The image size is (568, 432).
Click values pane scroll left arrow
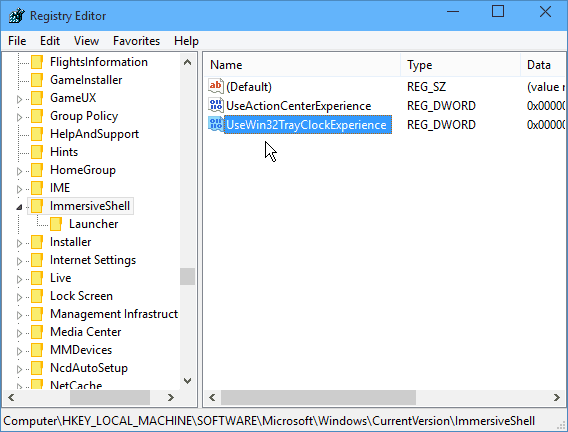click(x=212, y=397)
